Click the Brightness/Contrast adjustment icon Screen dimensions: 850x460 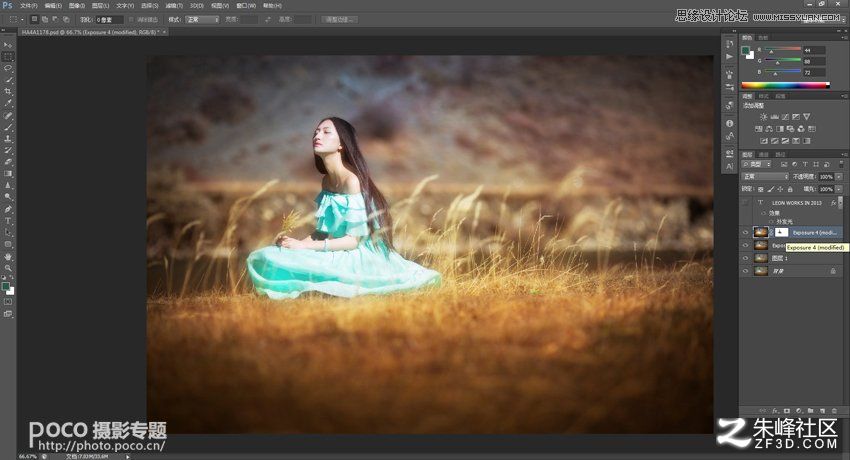tap(763, 117)
